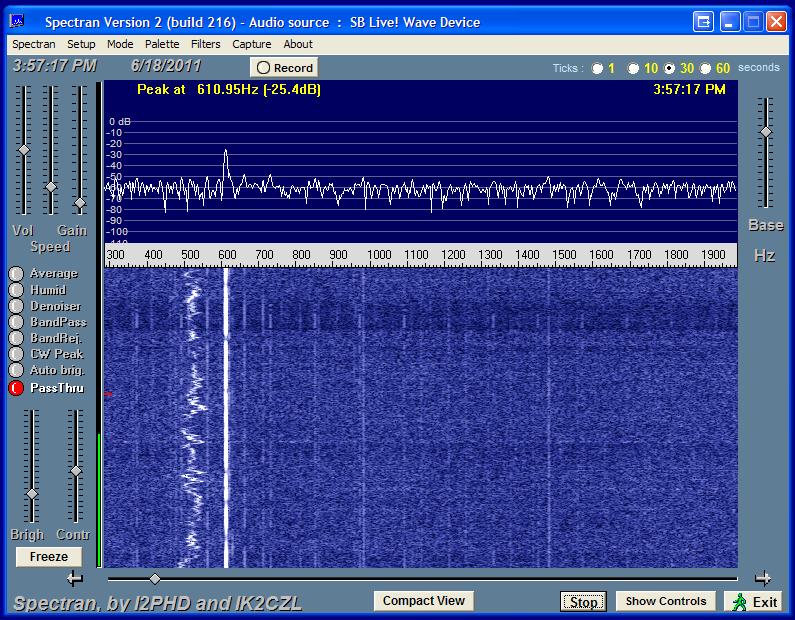Enable Auto brig. option
The width and height of the screenshot is (795, 620).
coord(16,371)
